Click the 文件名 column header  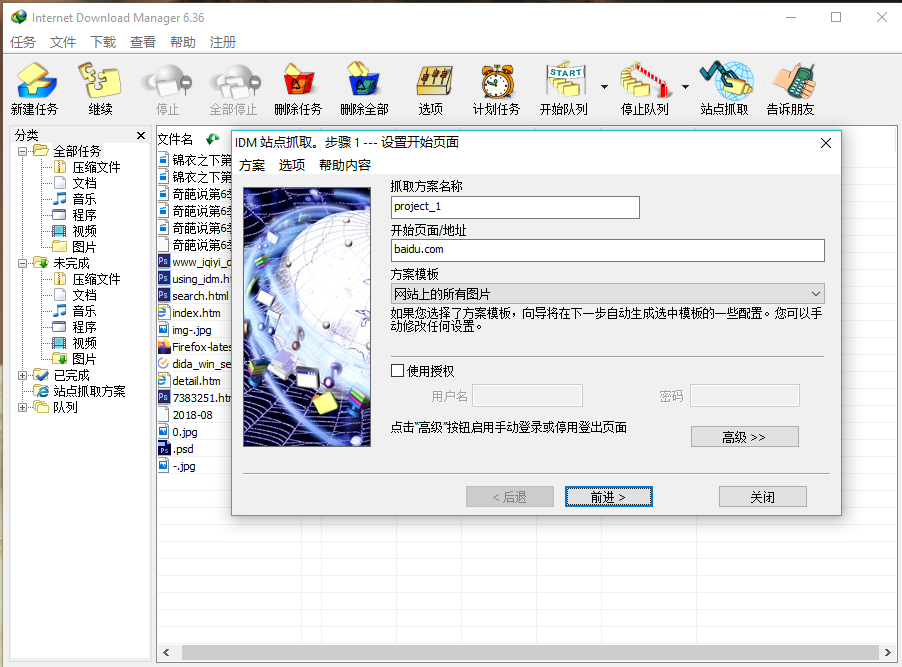175,139
